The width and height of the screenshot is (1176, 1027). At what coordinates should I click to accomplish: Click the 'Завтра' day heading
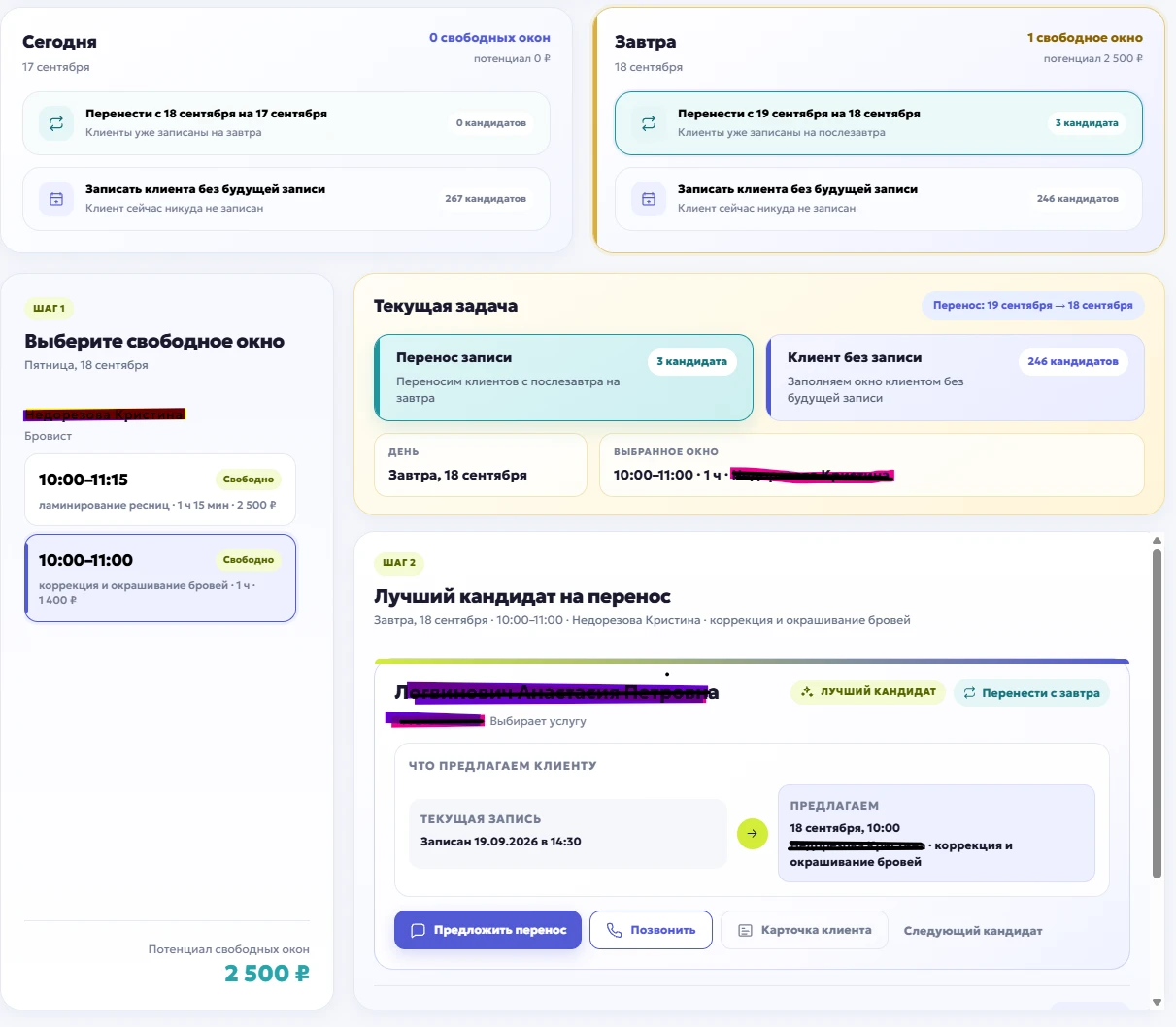(x=646, y=42)
